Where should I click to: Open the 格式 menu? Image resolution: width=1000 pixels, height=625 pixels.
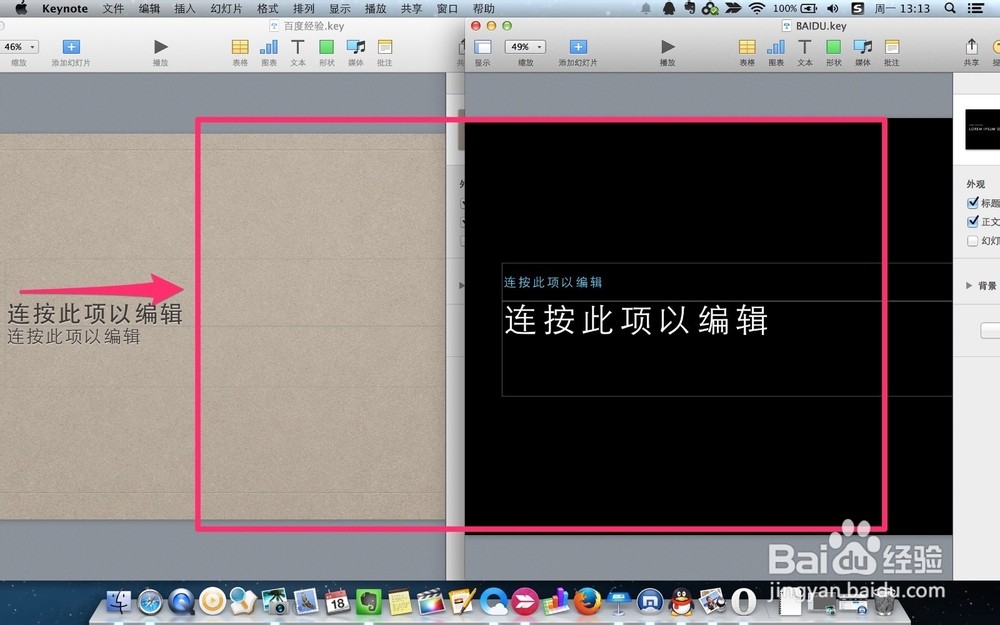pos(268,8)
